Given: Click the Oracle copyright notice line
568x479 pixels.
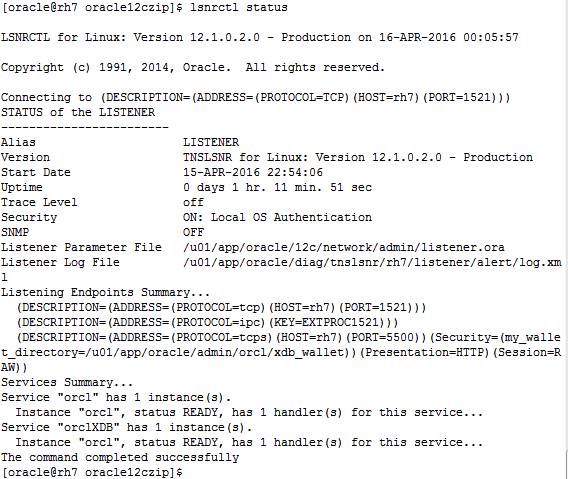Looking at the screenshot, I should coord(193,67).
